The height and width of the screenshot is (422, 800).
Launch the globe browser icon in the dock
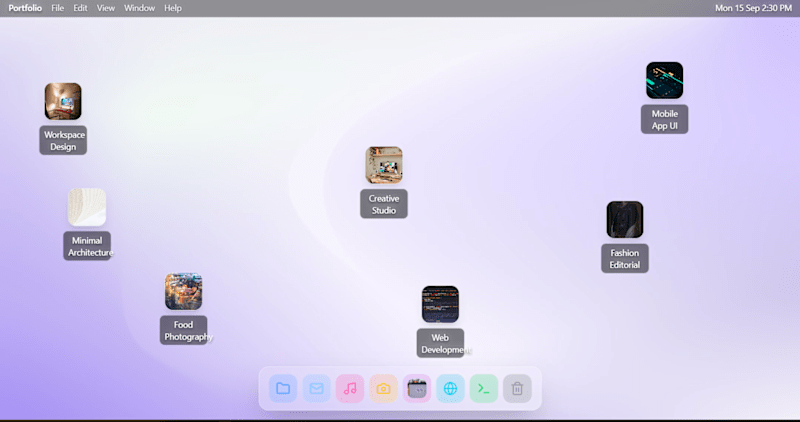click(x=451, y=388)
